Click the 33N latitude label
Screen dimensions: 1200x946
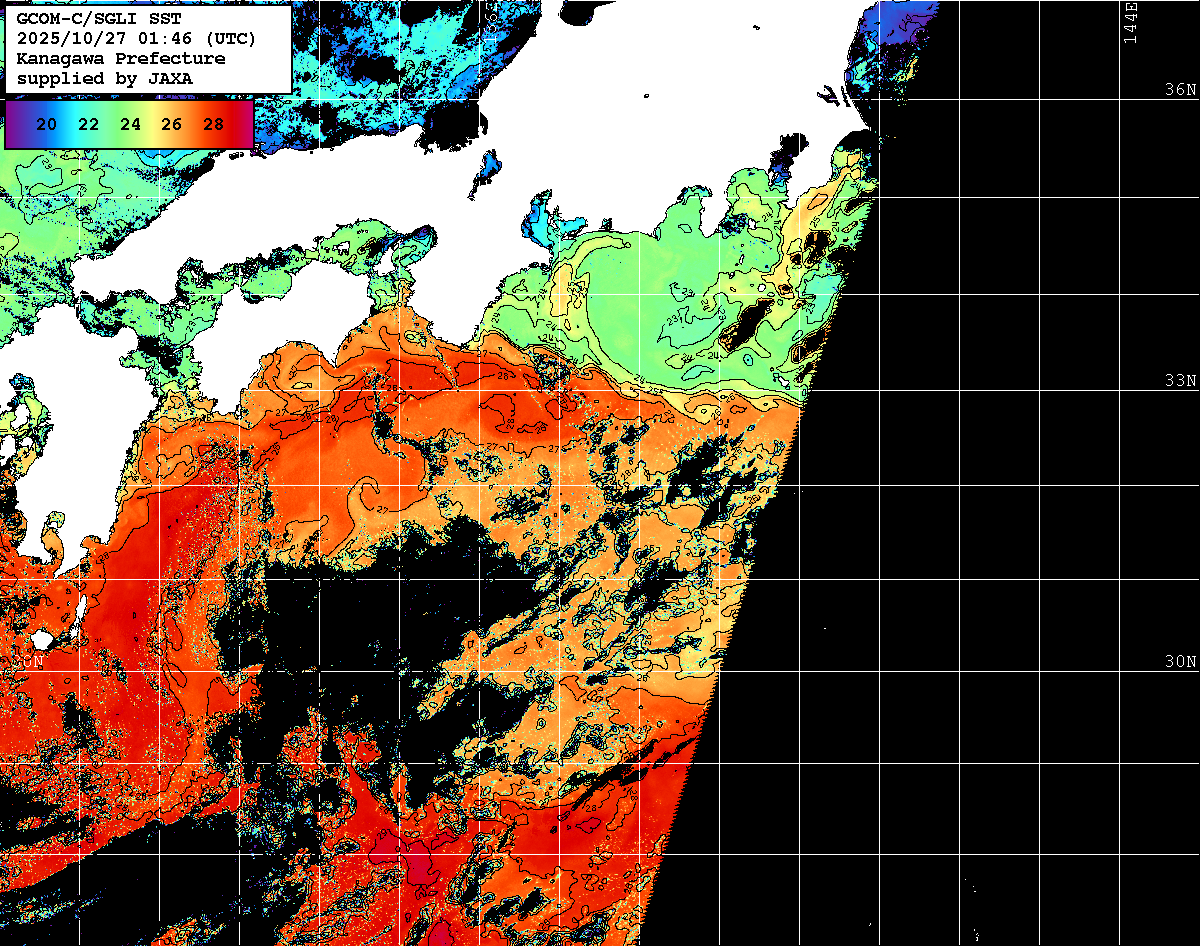pyautogui.click(x=1180, y=381)
